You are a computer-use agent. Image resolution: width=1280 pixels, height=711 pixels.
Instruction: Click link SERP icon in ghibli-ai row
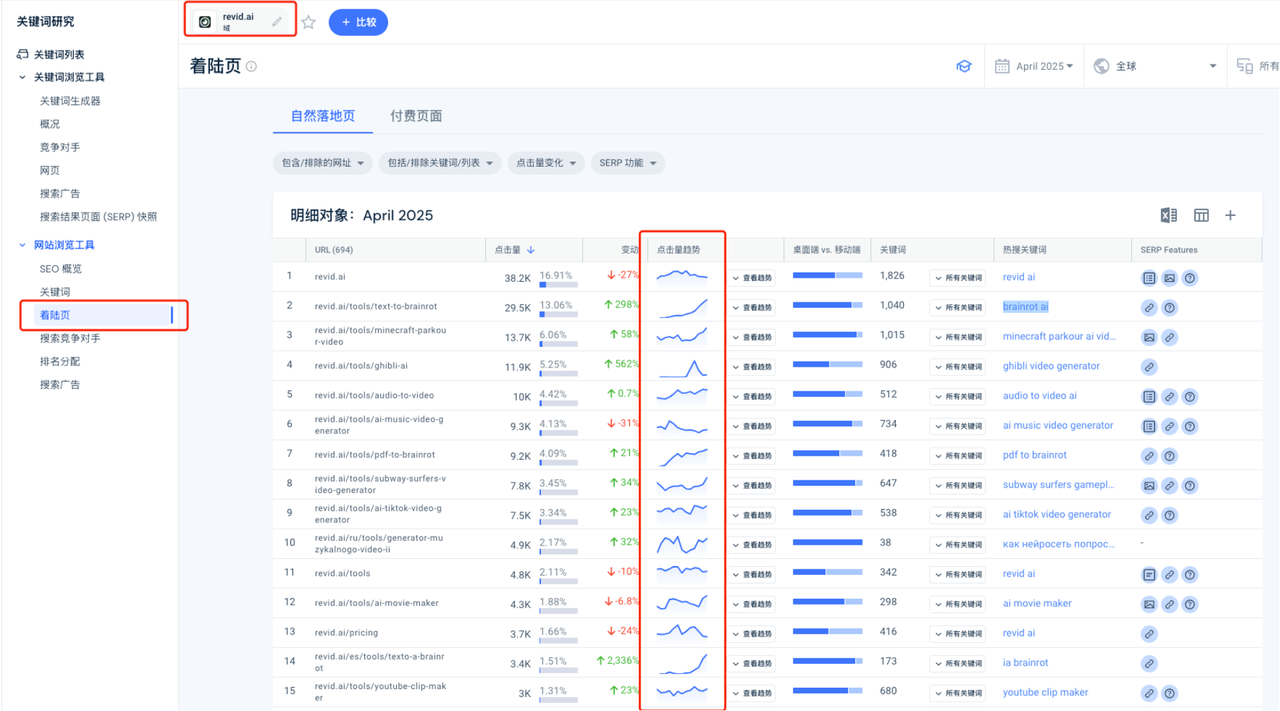(1149, 367)
